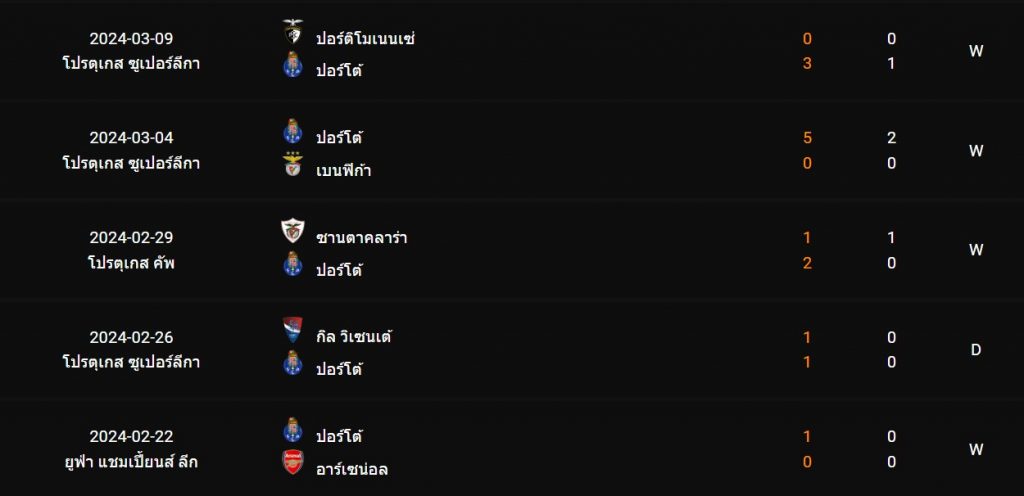Click the Arsenal cannon crest icon
The image size is (1024, 496).
(293, 462)
